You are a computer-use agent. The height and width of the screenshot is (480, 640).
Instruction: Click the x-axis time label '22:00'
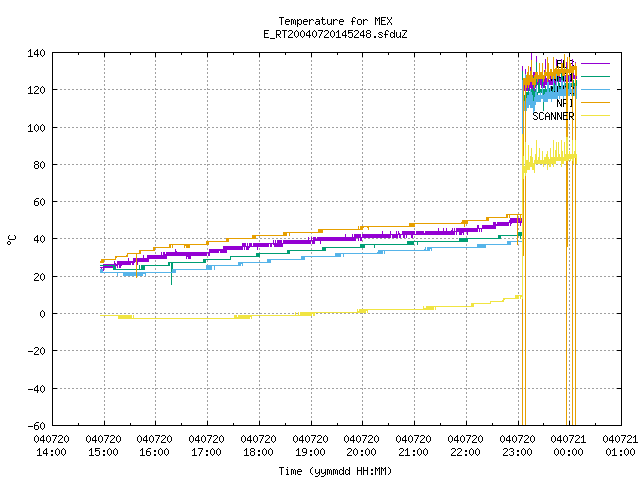point(465,452)
